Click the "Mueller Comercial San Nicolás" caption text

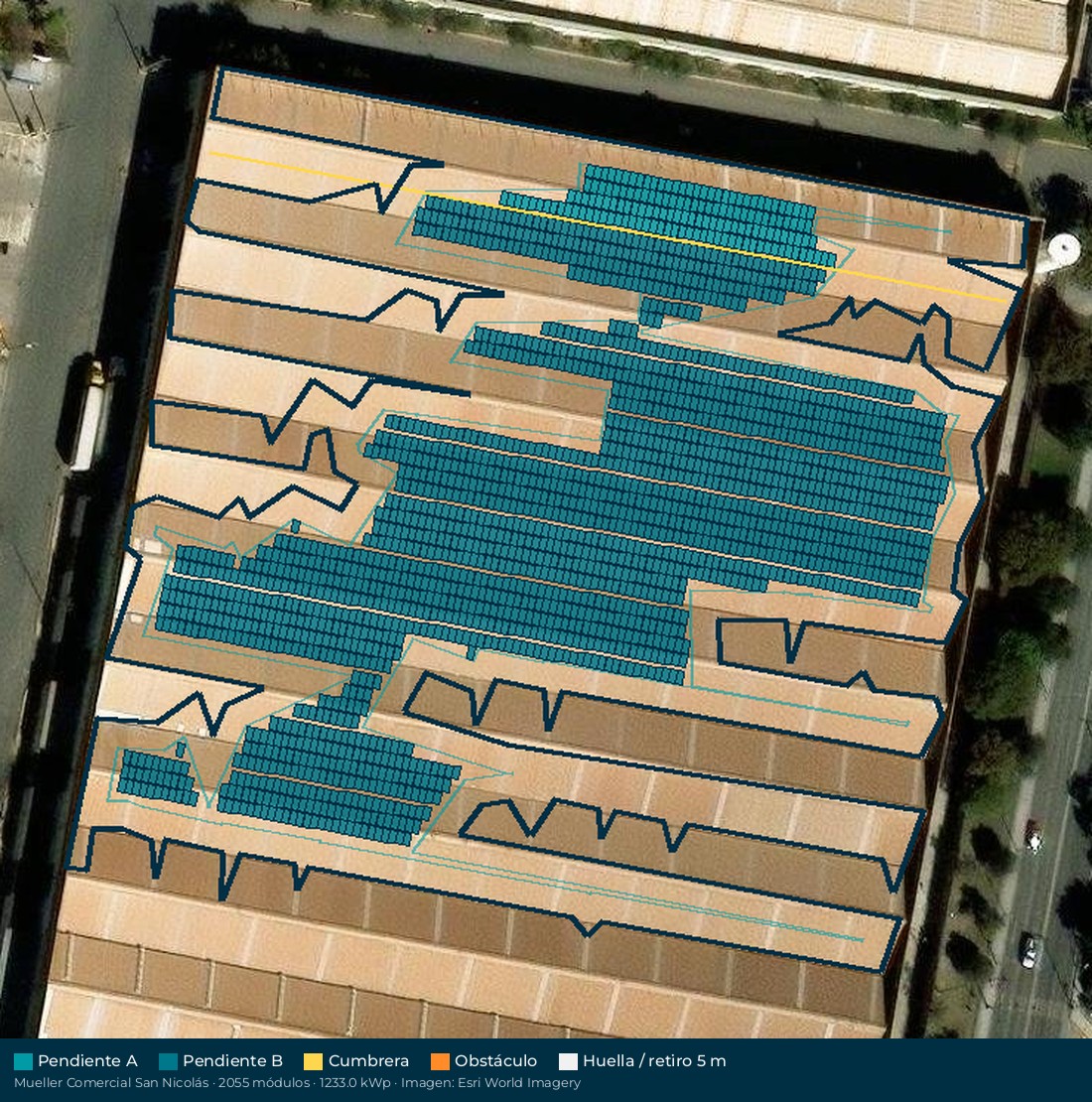coord(111,1083)
